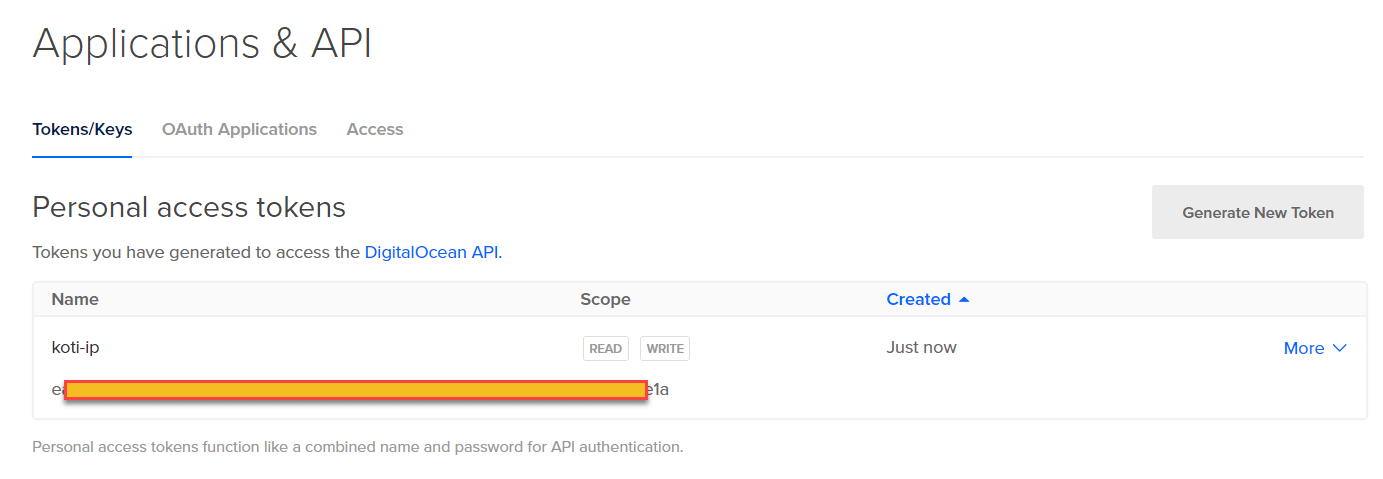Expand the chevron next to More
The height and width of the screenshot is (479, 1383).
(1340, 348)
